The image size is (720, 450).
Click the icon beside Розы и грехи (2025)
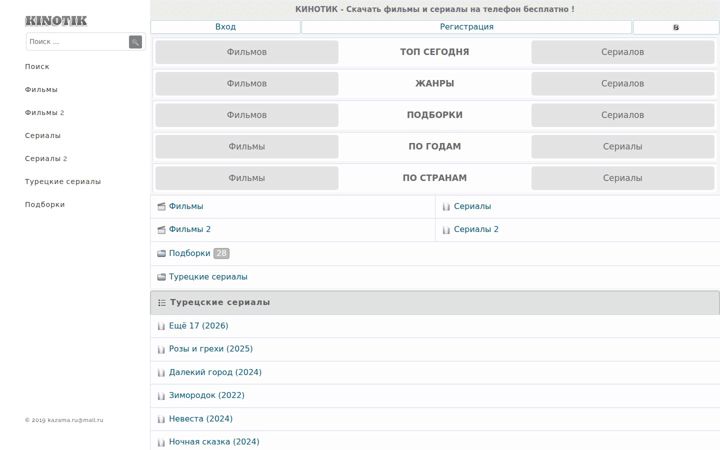point(161,349)
